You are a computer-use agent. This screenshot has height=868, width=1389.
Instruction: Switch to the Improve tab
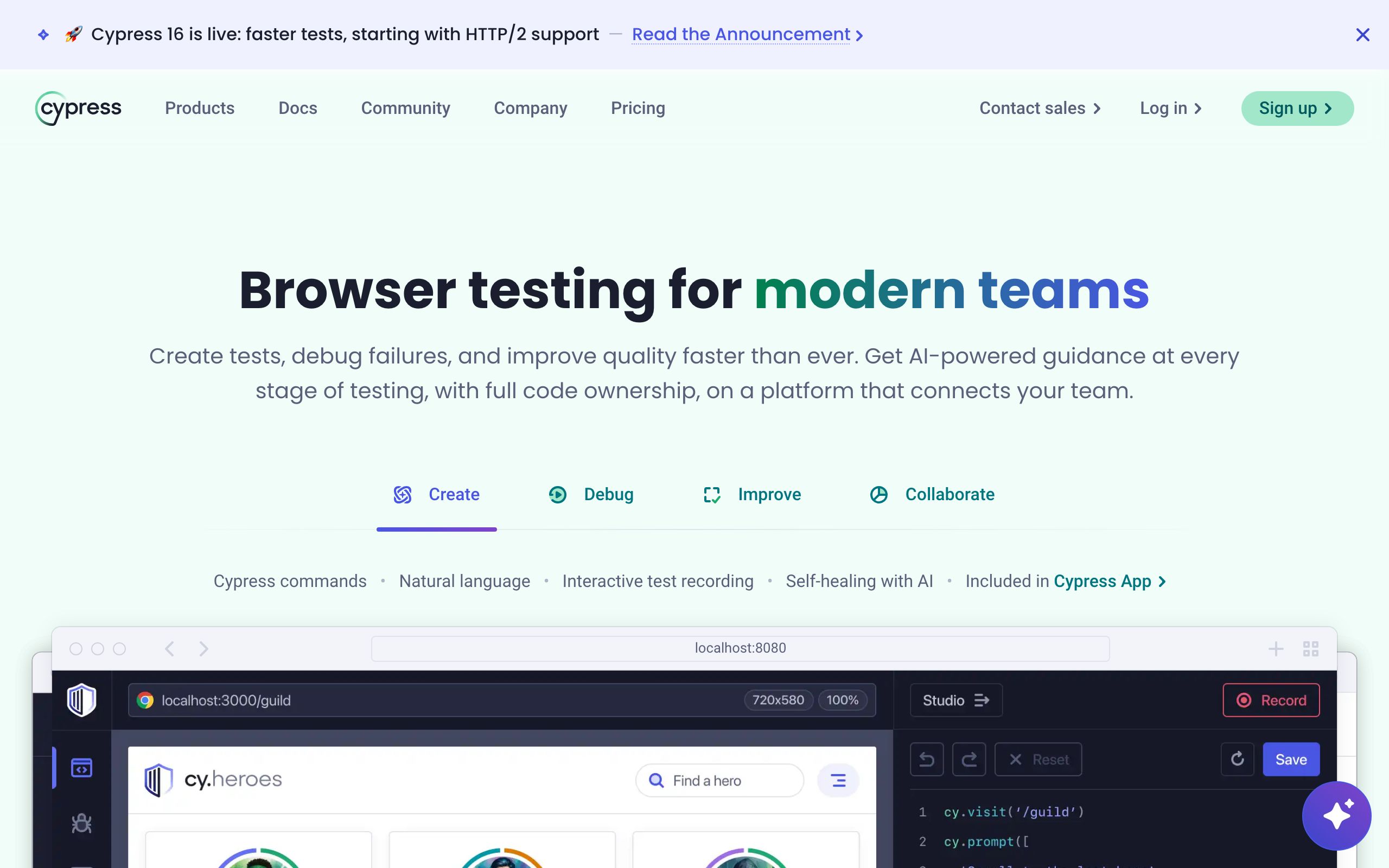coord(752,494)
